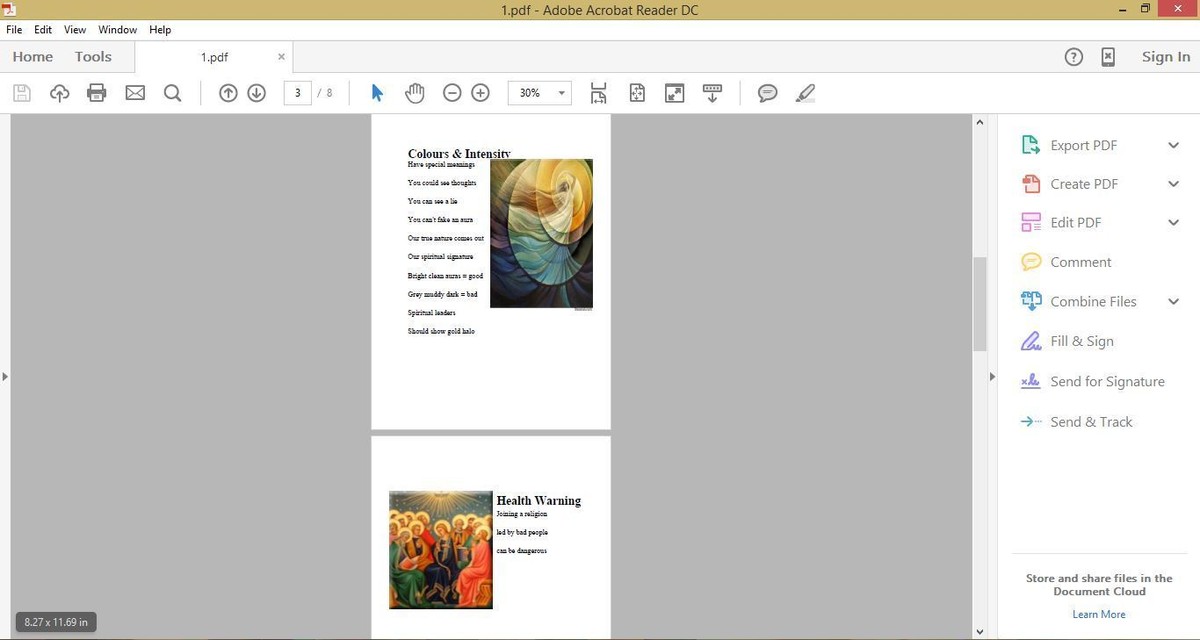
Task: Switch to the Tools tab
Action: click(93, 57)
